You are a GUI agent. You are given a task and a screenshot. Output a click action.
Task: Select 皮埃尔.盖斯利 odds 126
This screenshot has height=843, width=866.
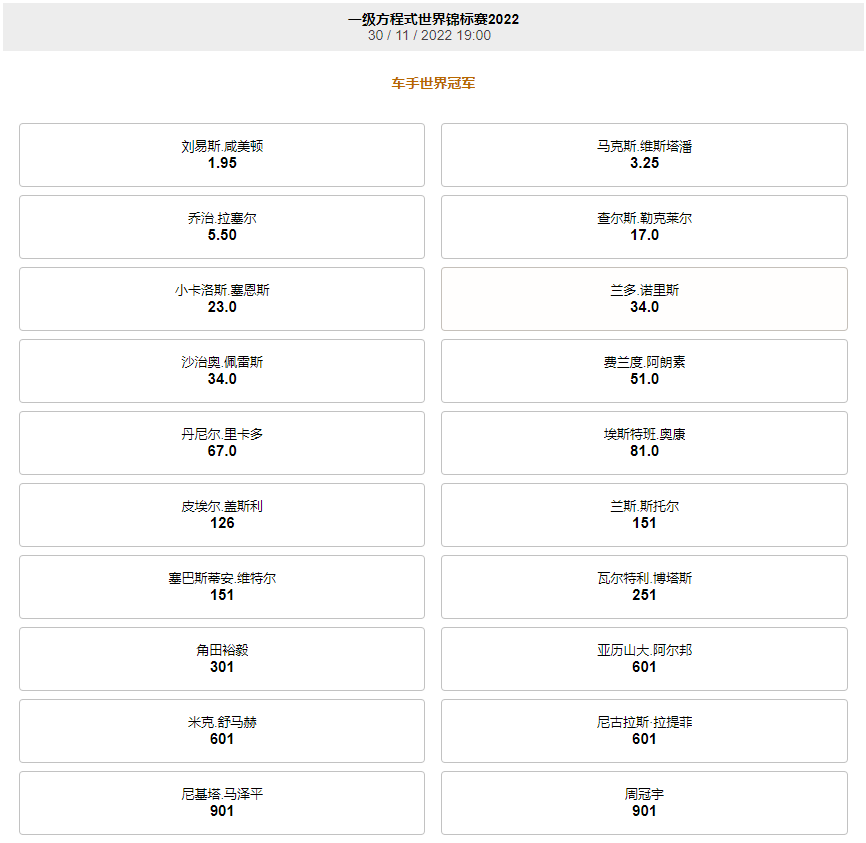pyautogui.click(x=222, y=515)
